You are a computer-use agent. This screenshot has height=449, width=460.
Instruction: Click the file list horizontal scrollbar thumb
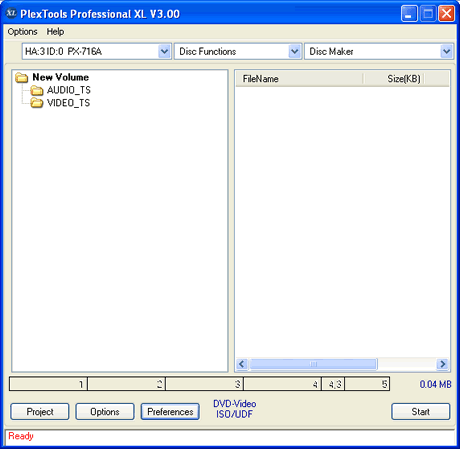[x=313, y=364]
